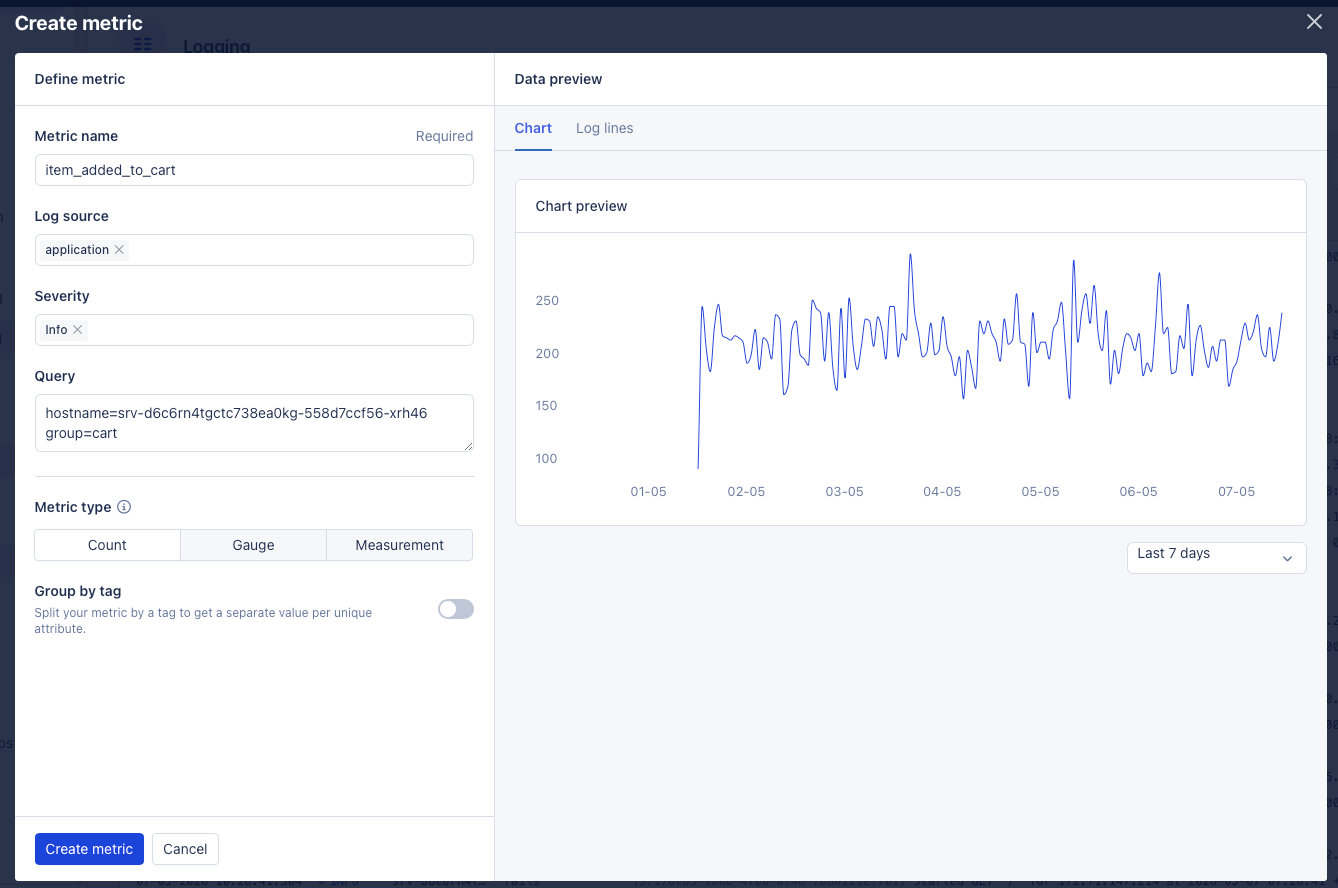Click the Create metric button

coord(89,849)
